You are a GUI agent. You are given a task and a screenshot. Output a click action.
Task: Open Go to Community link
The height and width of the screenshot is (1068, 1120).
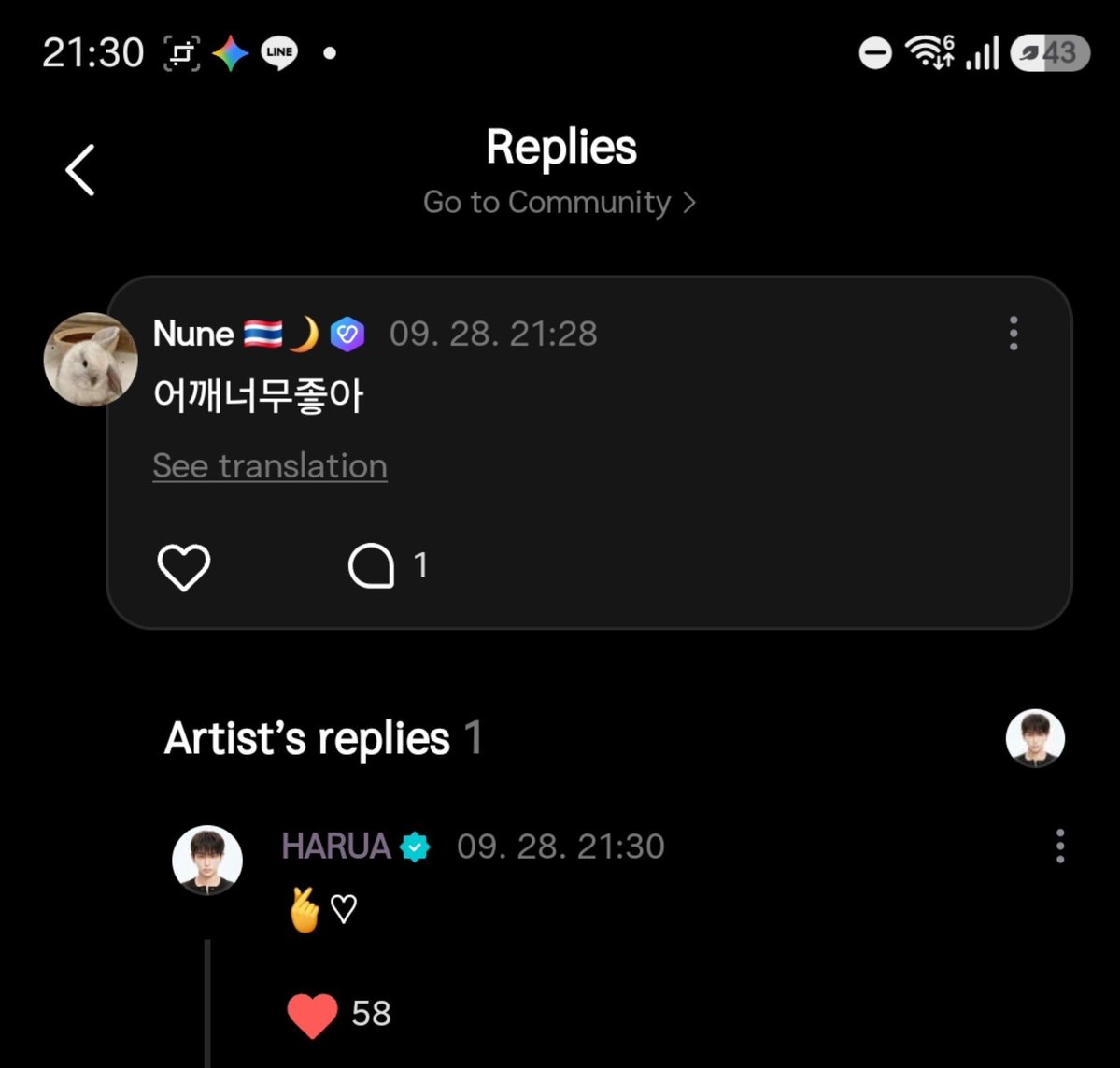point(560,202)
